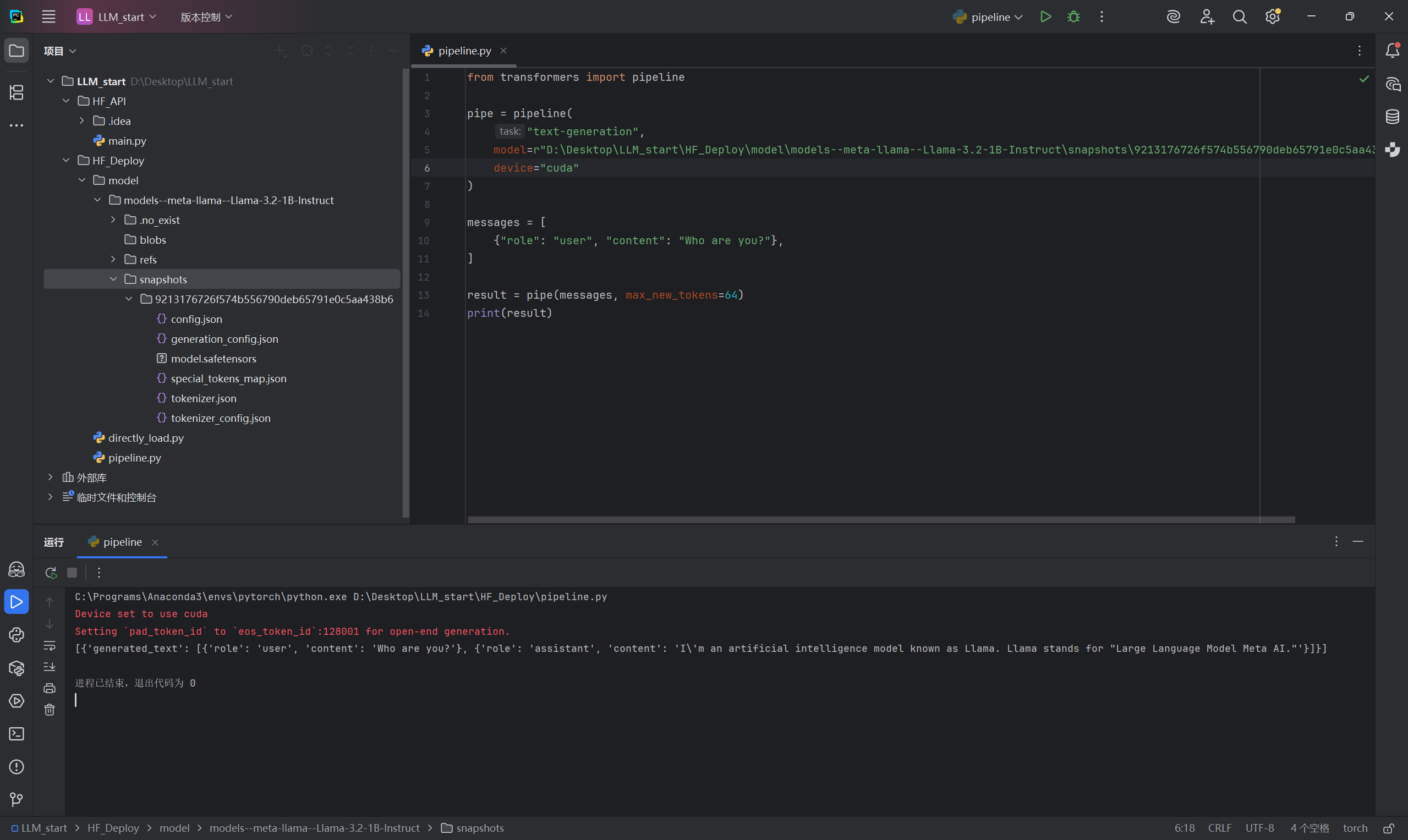Image resolution: width=1408 pixels, height=840 pixels.
Task: Change CRLF line separator setting
Action: coord(1219,828)
